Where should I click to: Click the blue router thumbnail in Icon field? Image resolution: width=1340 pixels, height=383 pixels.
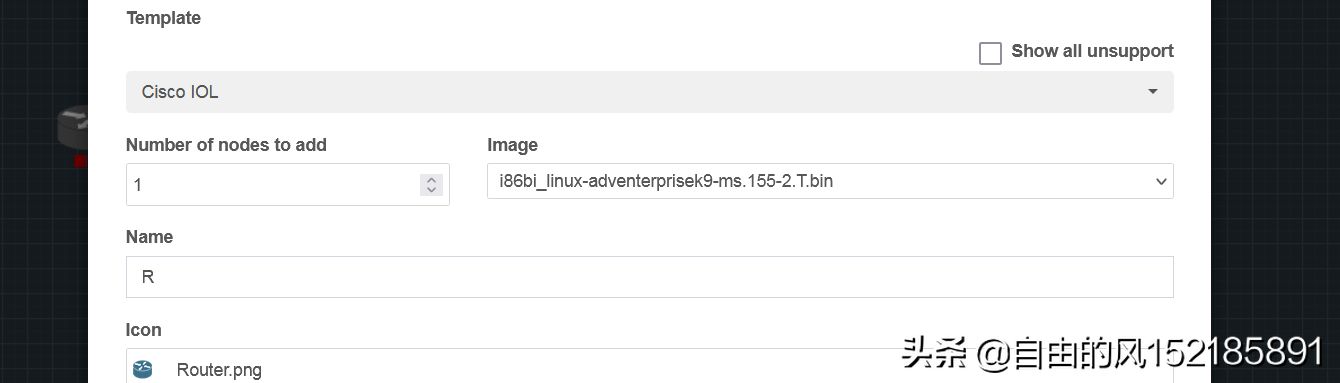click(x=142, y=370)
